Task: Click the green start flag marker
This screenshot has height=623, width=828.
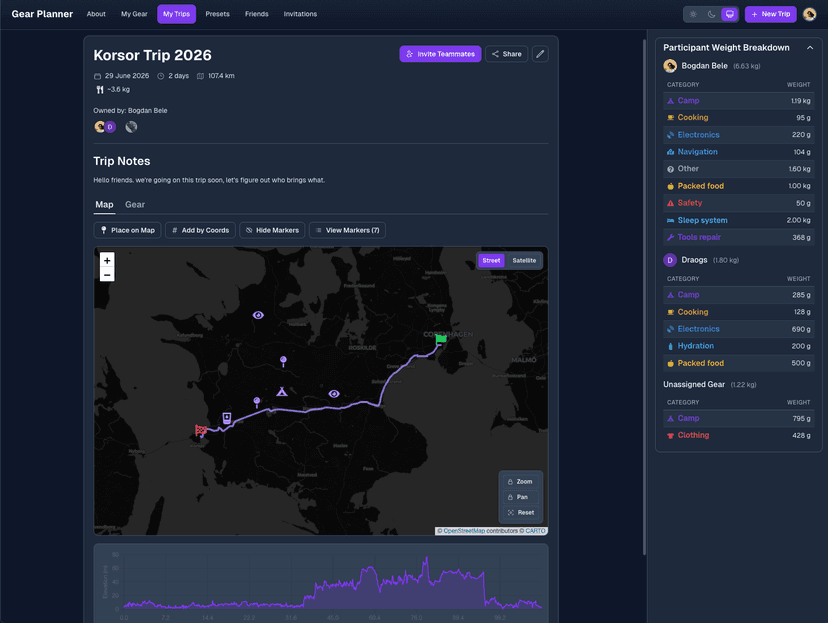Action: [x=441, y=340]
